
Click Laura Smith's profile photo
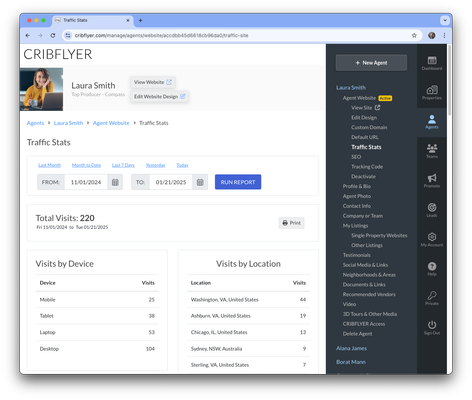[x=41, y=89]
